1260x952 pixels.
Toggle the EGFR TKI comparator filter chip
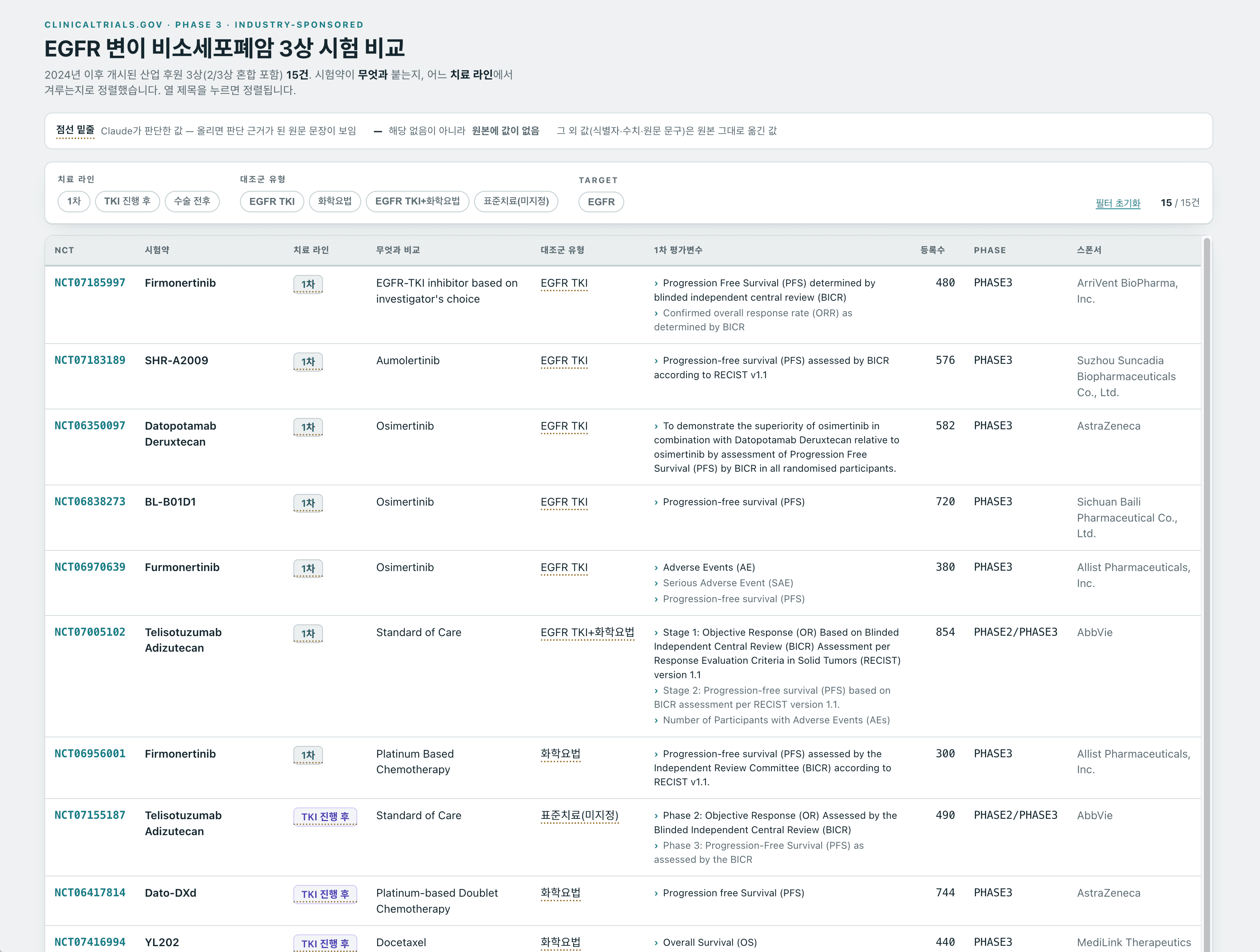pos(272,201)
